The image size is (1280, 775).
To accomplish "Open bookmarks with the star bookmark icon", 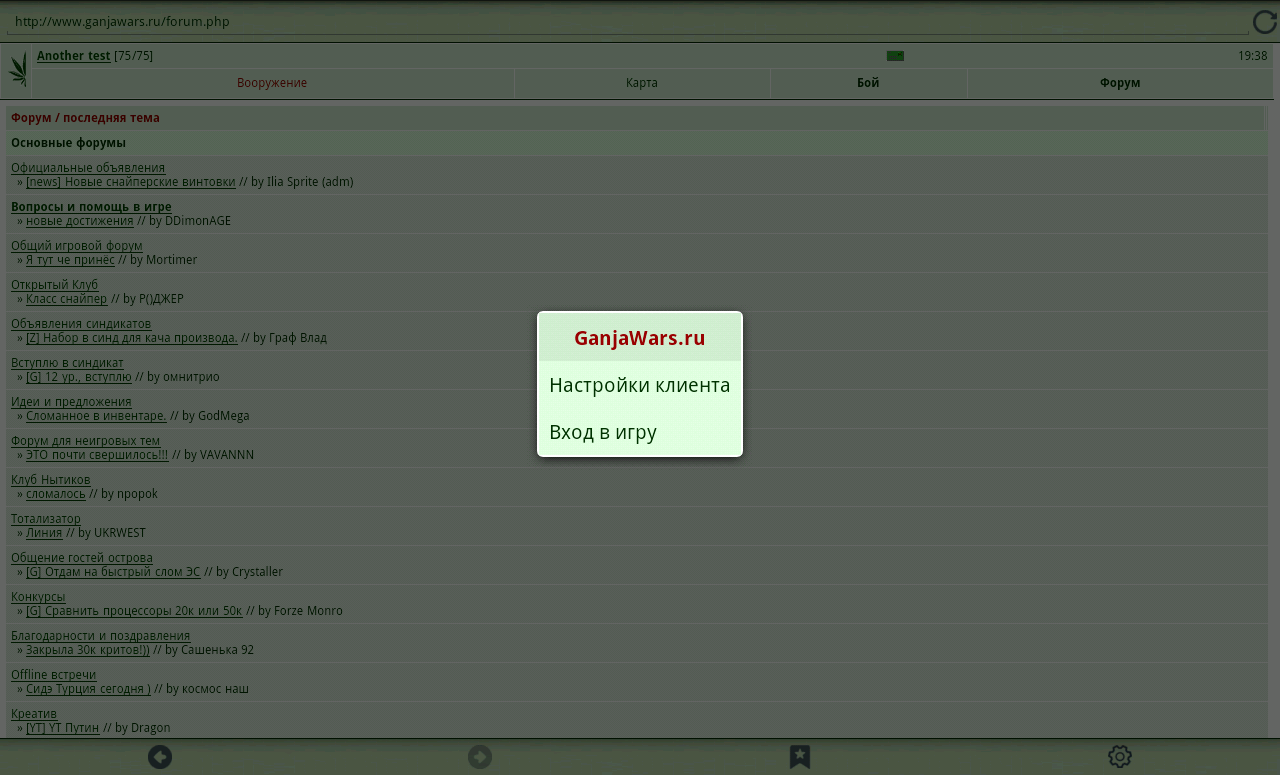I will click(800, 757).
